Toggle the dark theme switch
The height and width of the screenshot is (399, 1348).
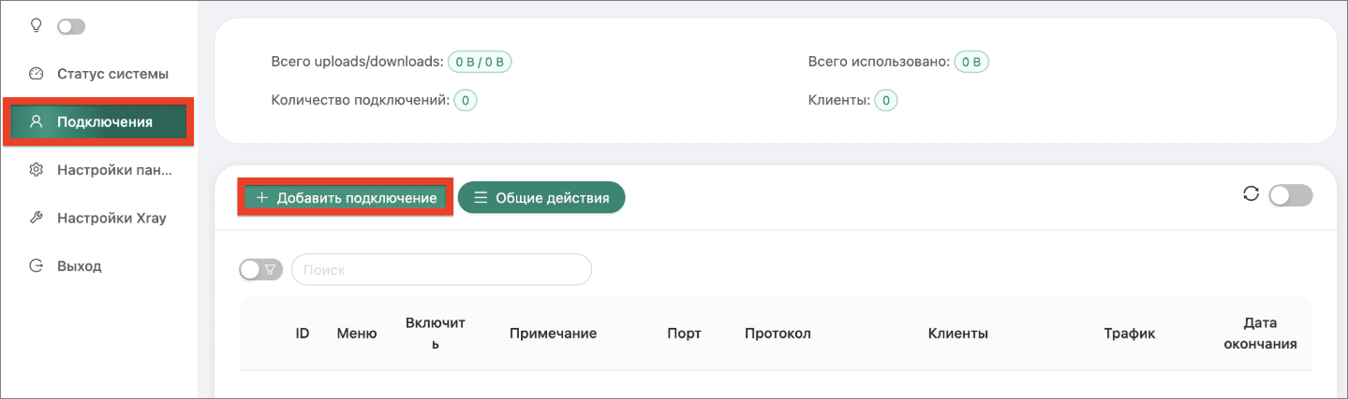(x=71, y=27)
